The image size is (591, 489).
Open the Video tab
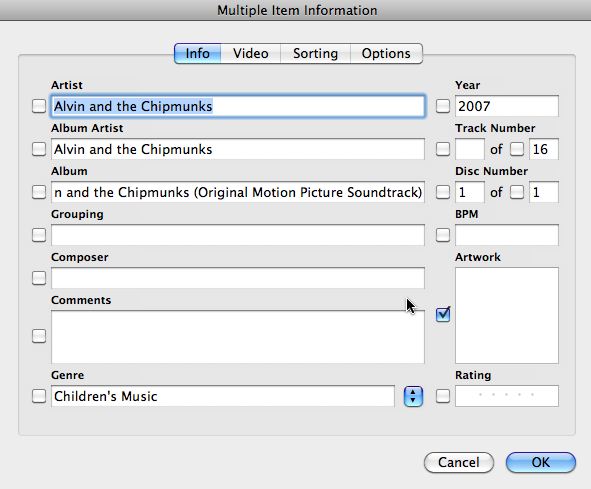click(x=251, y=54)
